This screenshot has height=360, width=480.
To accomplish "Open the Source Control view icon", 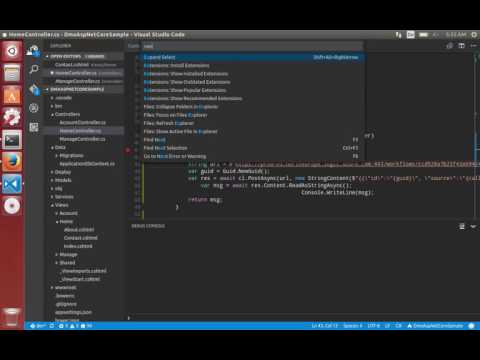I will point(34,89).
